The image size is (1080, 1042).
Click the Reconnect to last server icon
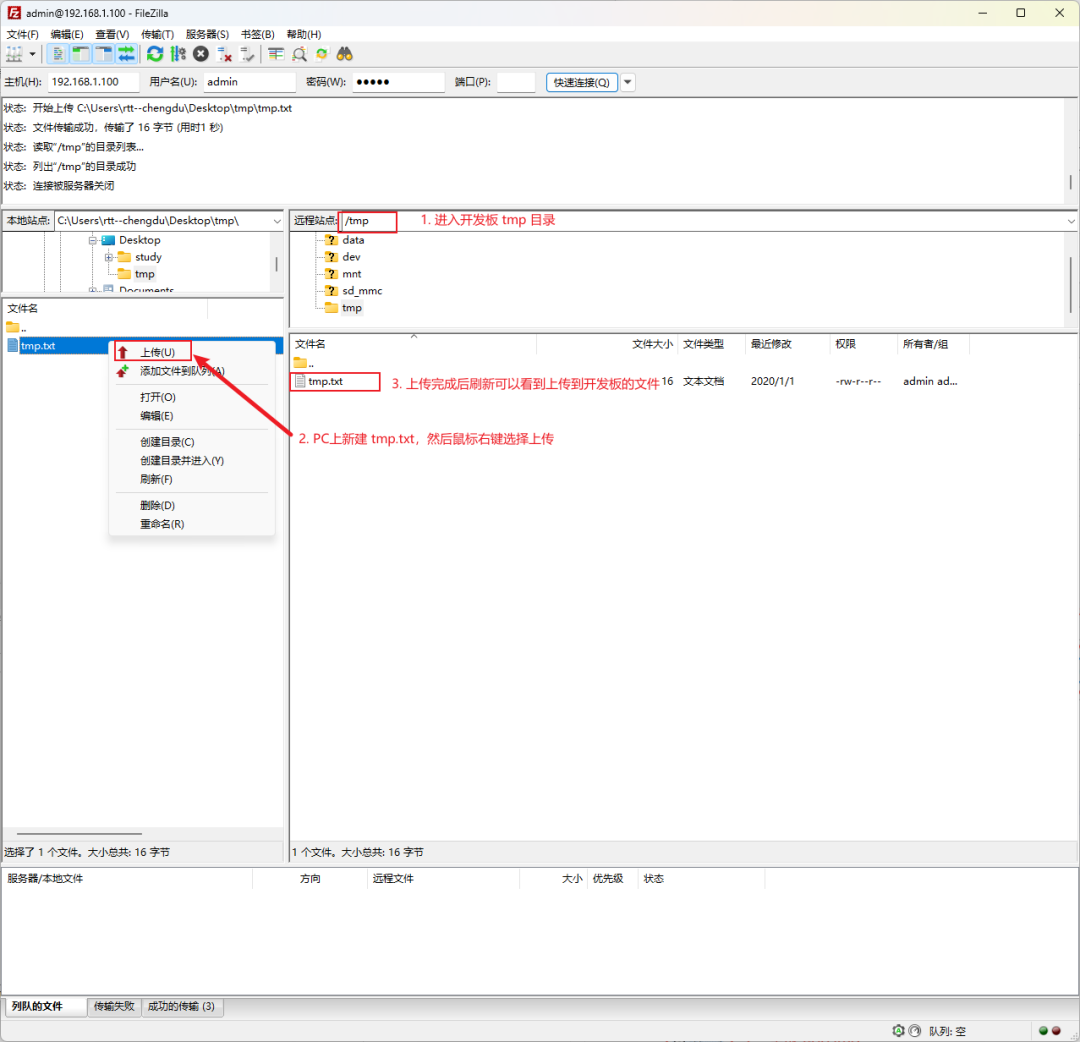point(247,54)
